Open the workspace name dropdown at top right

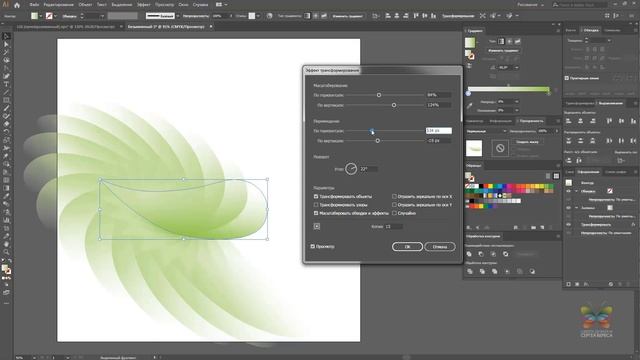[x=531, y=5]
